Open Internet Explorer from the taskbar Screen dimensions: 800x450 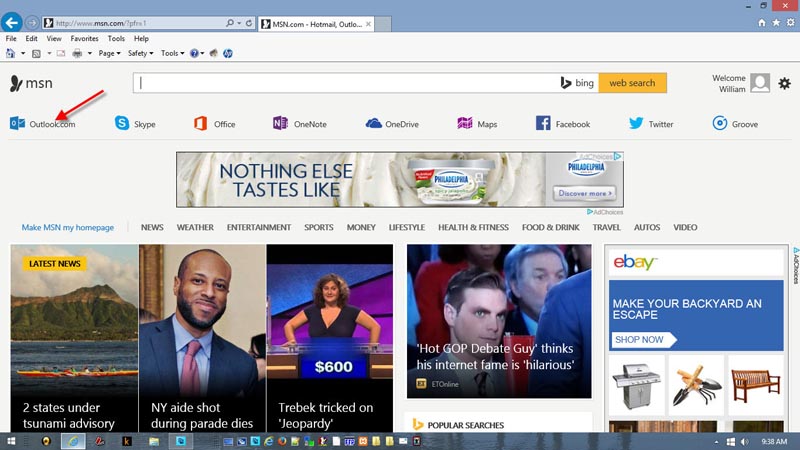point(73,441)
